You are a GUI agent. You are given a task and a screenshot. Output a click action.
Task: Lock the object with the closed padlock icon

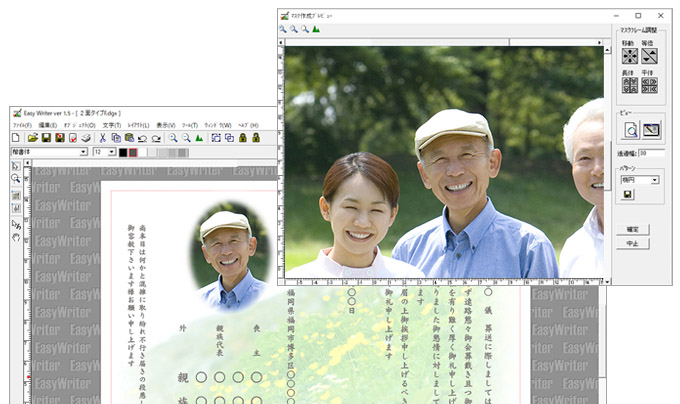[243, 138]
